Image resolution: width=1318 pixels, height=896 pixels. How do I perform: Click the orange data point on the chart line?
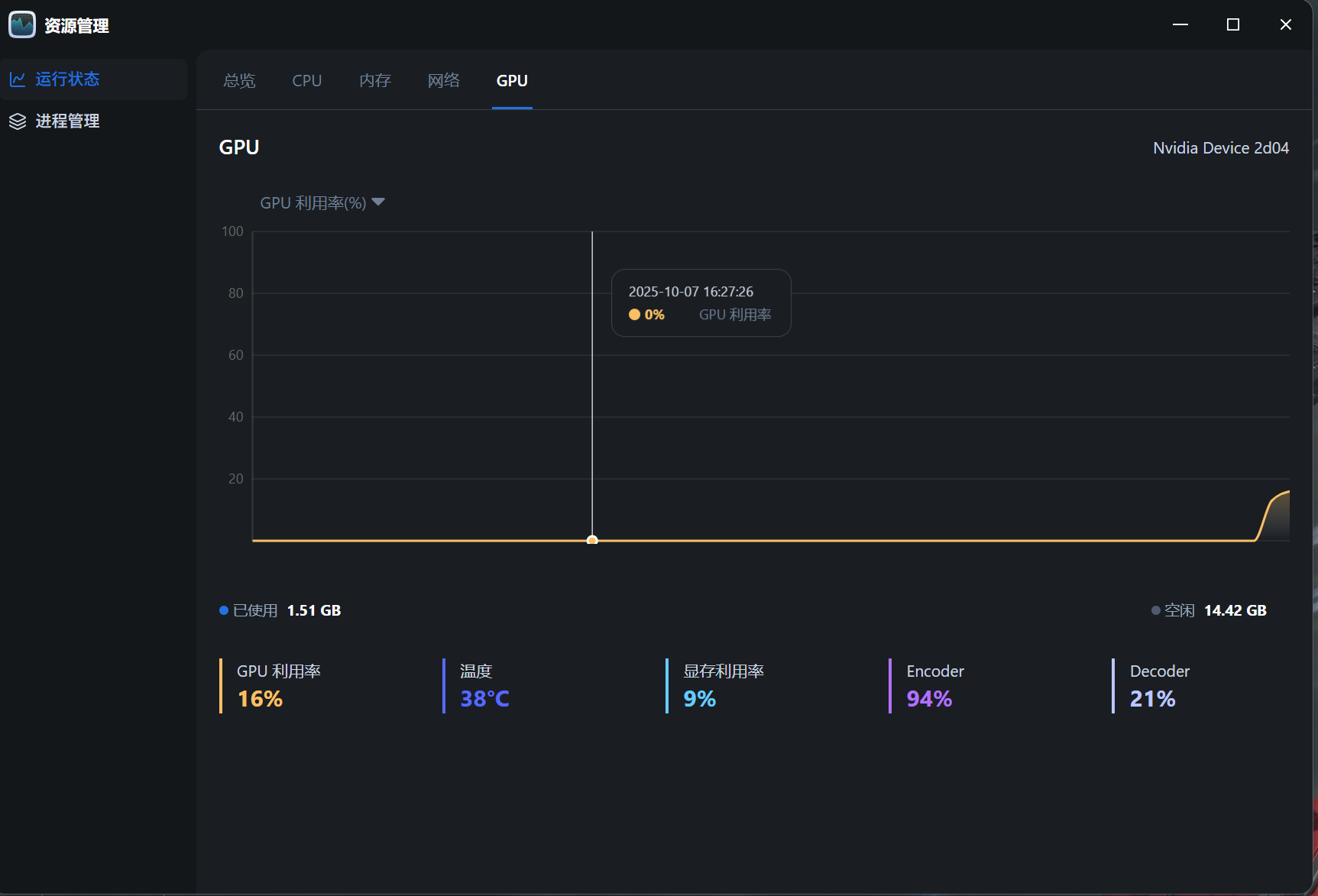(592, 540)
